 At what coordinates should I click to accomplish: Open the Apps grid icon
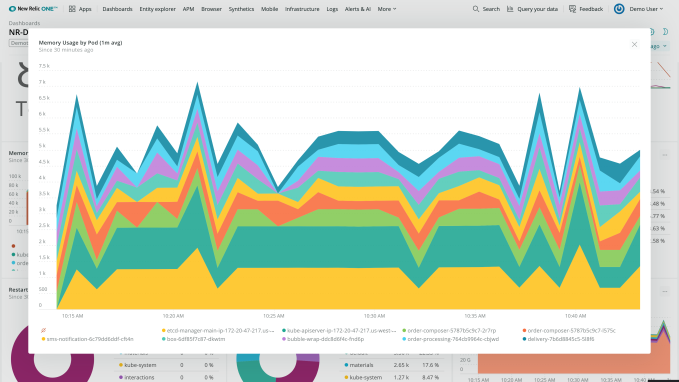click(72, 9)
